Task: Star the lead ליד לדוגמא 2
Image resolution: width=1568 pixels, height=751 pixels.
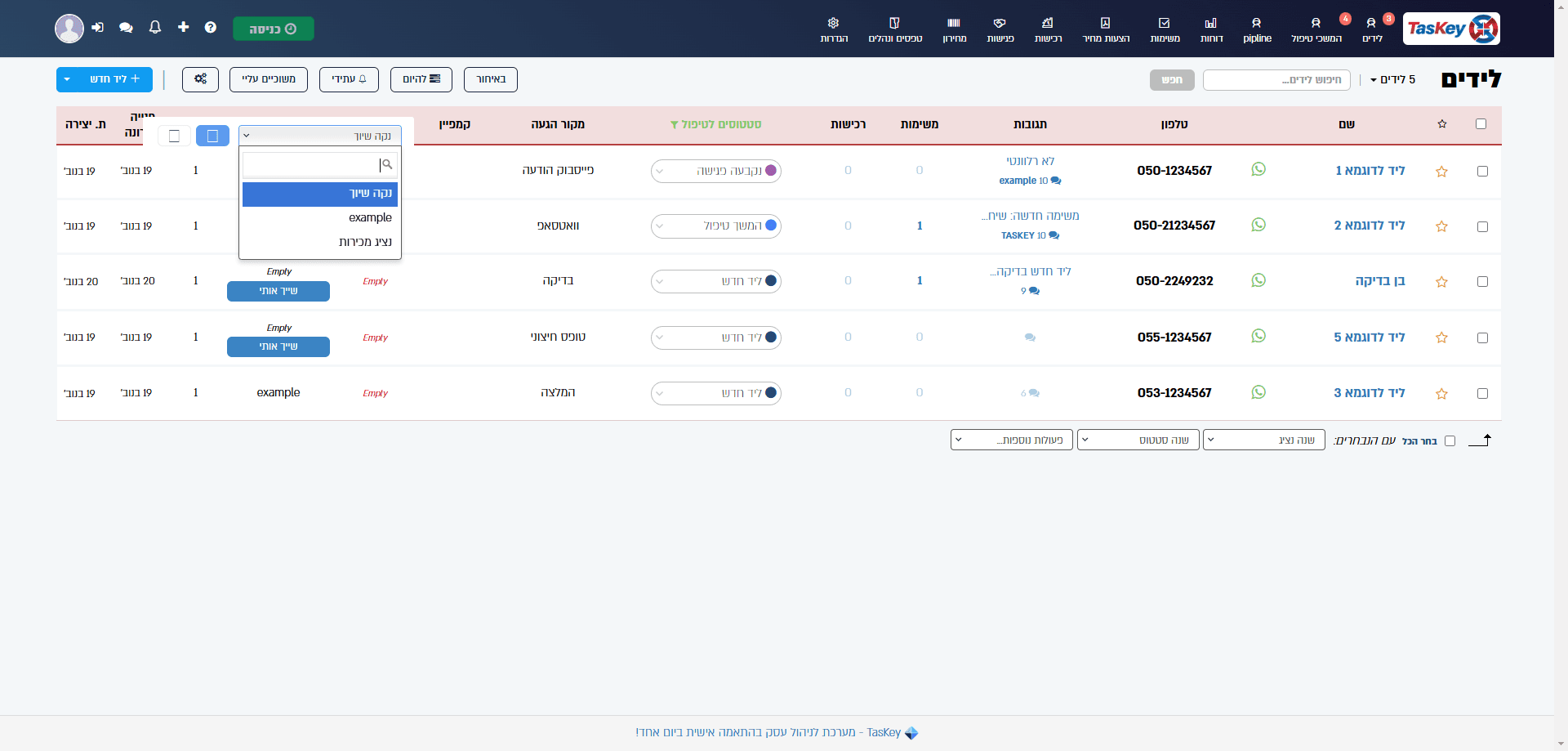Action: click(x=1441, y=226)
